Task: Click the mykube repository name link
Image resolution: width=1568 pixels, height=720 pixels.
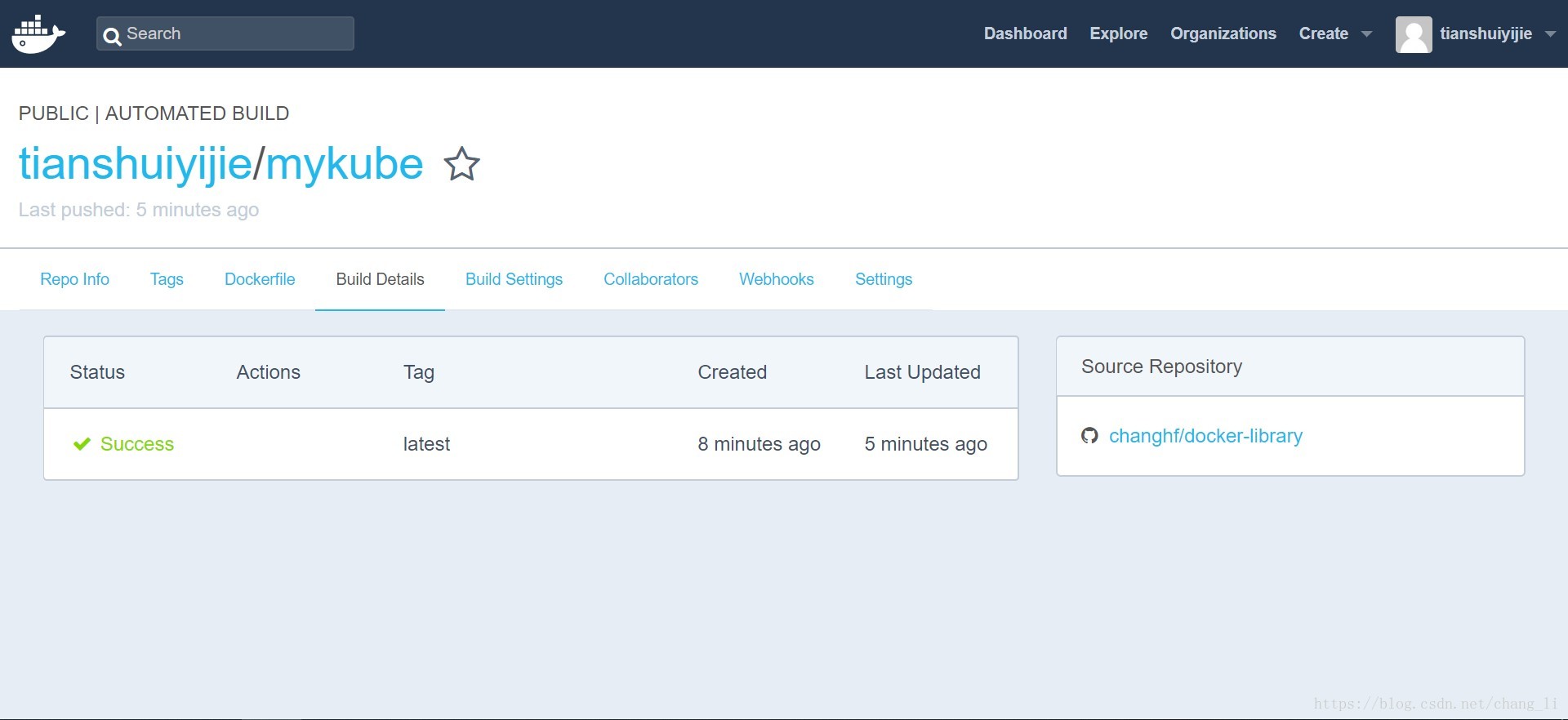Action: coord(344,165)
